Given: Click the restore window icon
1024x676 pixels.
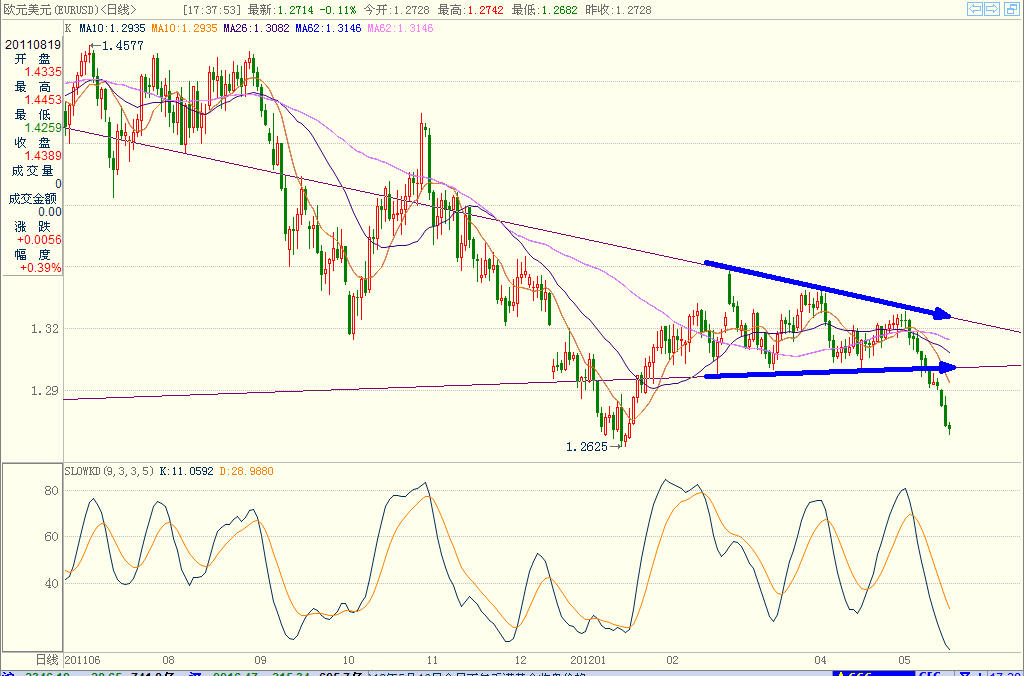Looking at the screenshot, I should [x=1010, y=9].
